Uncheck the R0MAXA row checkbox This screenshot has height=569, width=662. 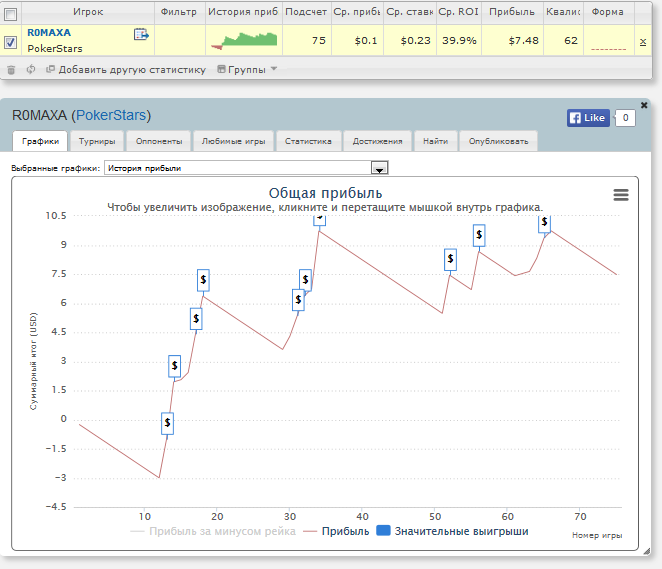pyautogui.click(x=11, y=42)
